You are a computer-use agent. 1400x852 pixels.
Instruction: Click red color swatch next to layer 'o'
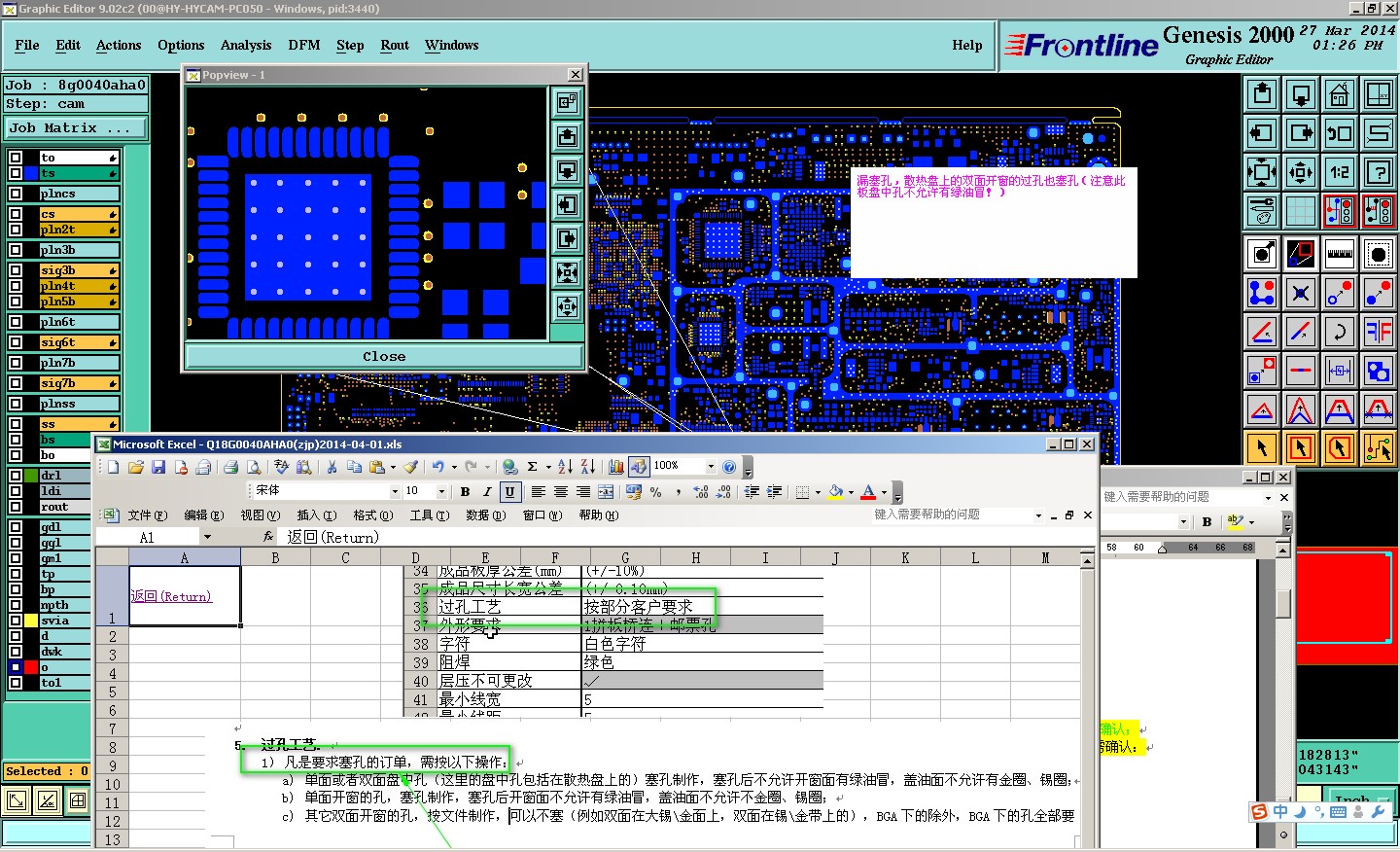click(31, 667)
